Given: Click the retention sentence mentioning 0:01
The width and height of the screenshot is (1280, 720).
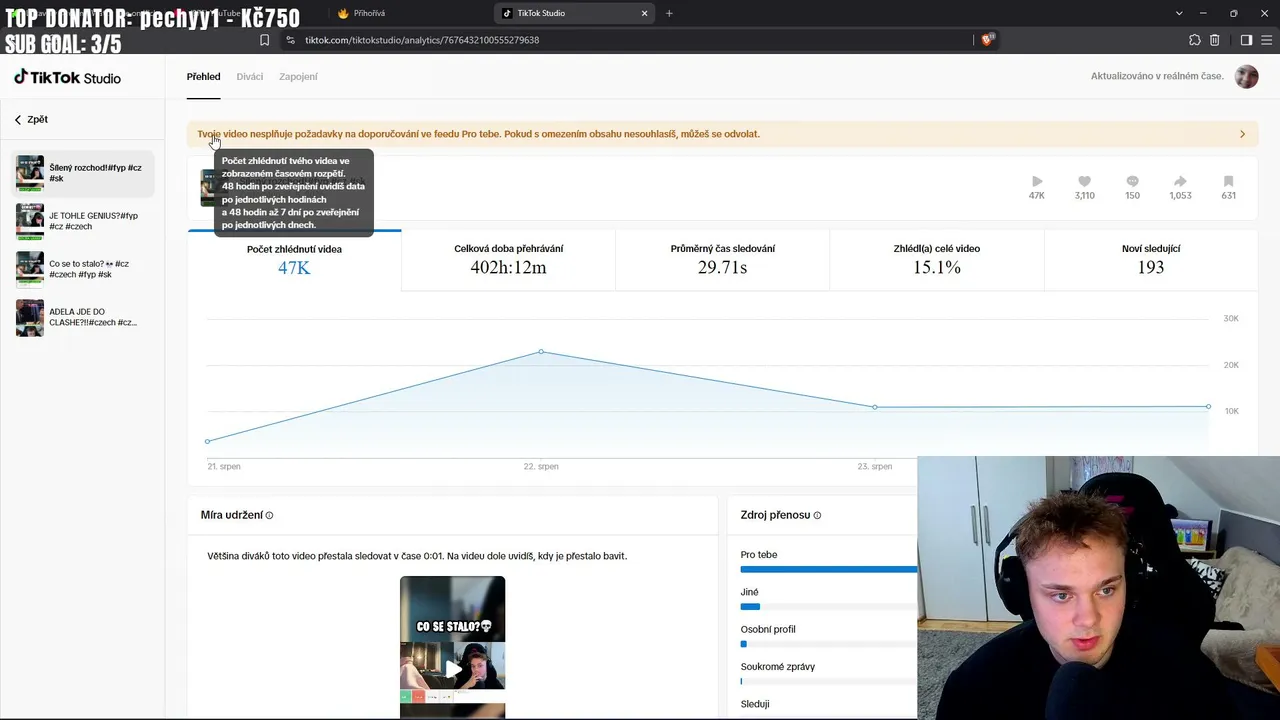Looking at the screenshot, I should pyautogui.click(x=417, y=556).
